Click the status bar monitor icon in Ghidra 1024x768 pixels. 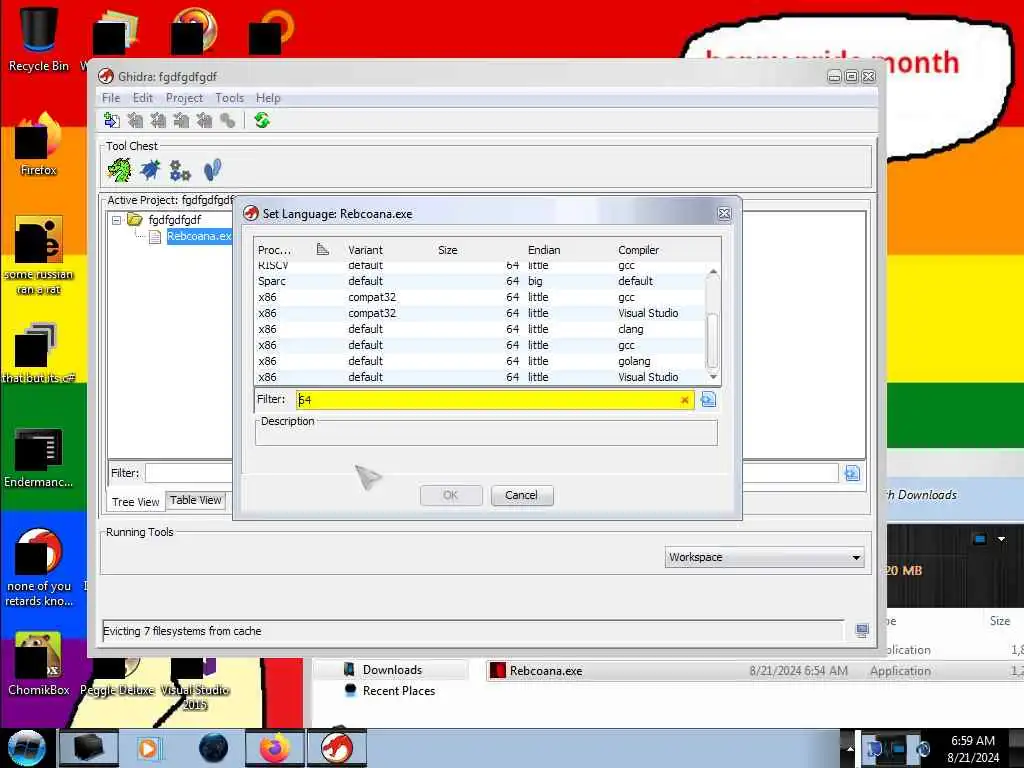point(862,630)
